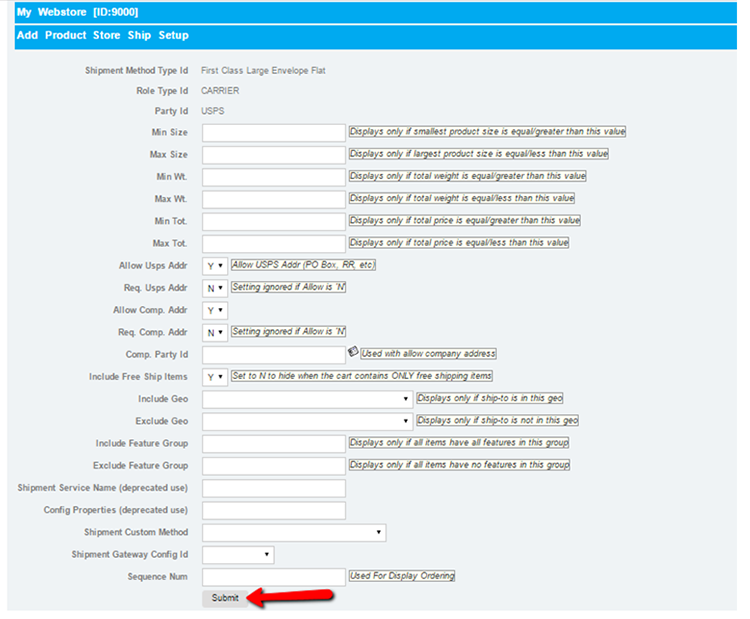
Task: Click the Include Feature Group field
Action: (x=274, y=444)
